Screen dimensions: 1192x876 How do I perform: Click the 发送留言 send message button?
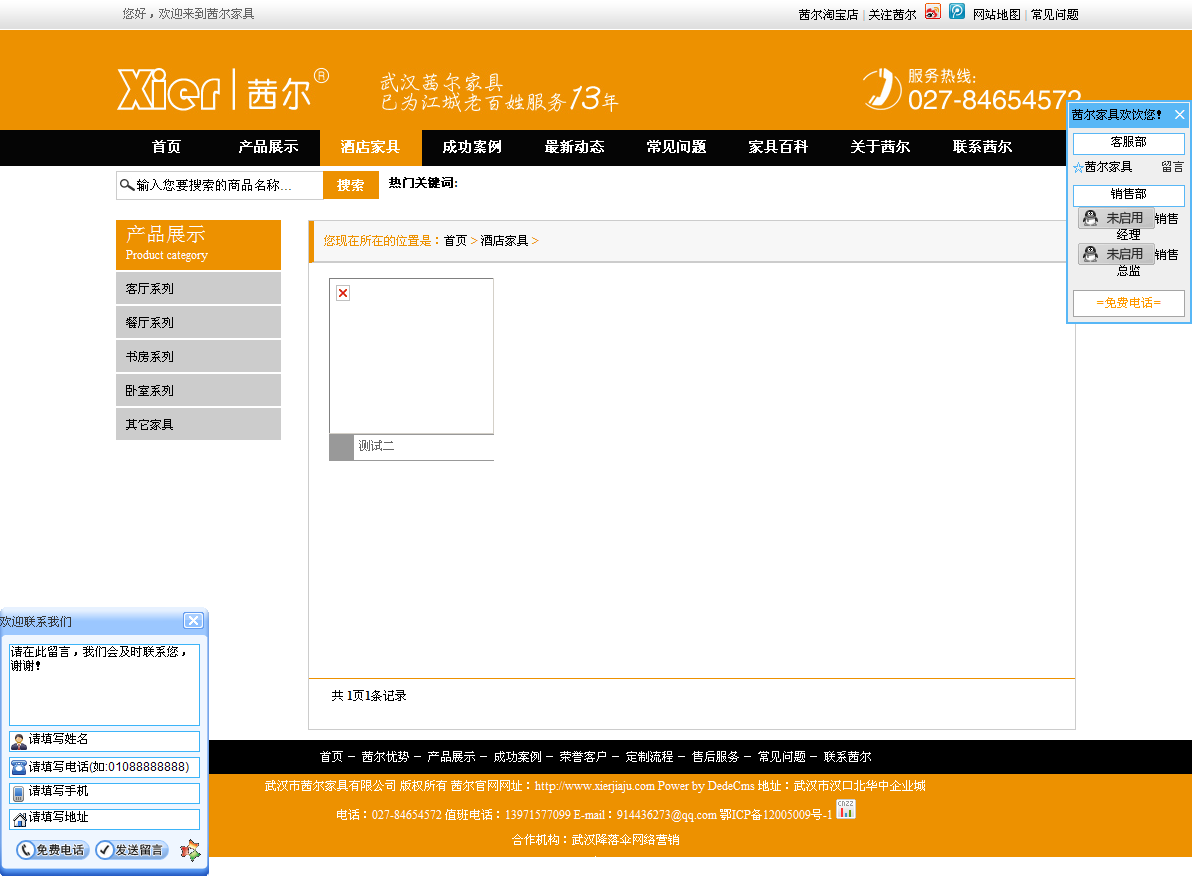tap(132, 850)
